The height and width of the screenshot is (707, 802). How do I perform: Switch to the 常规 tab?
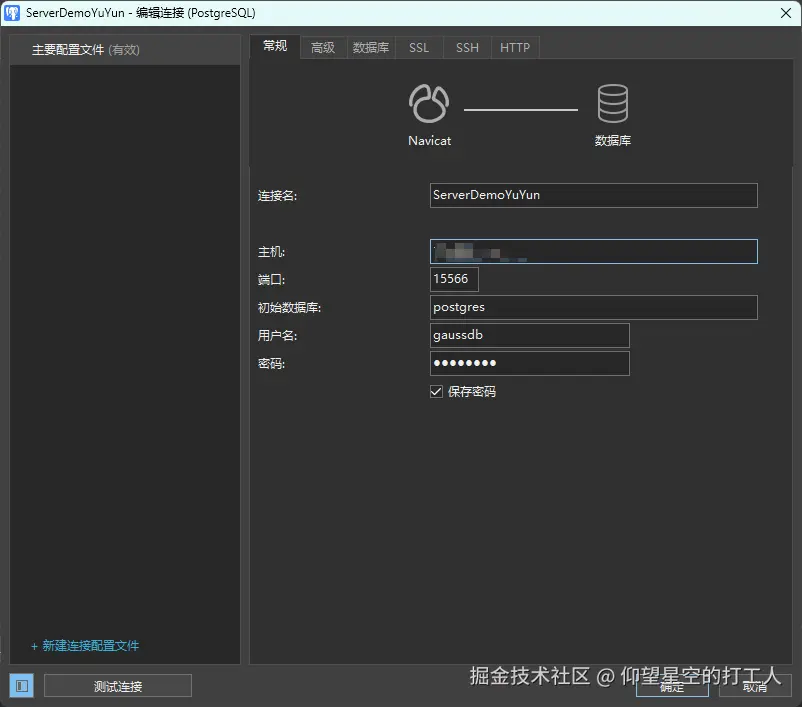(275, 46)
